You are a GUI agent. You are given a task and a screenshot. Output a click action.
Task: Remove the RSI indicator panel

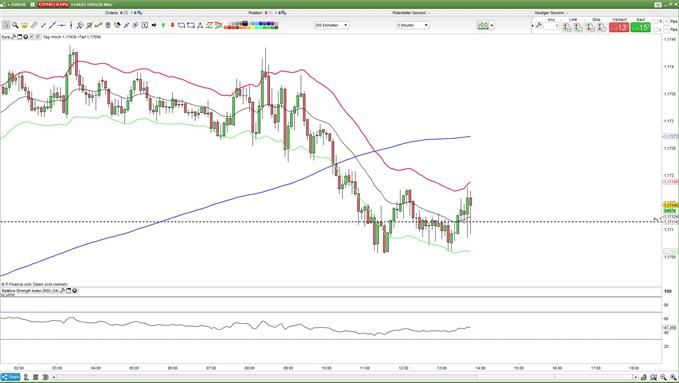click(x=74, y=291)
